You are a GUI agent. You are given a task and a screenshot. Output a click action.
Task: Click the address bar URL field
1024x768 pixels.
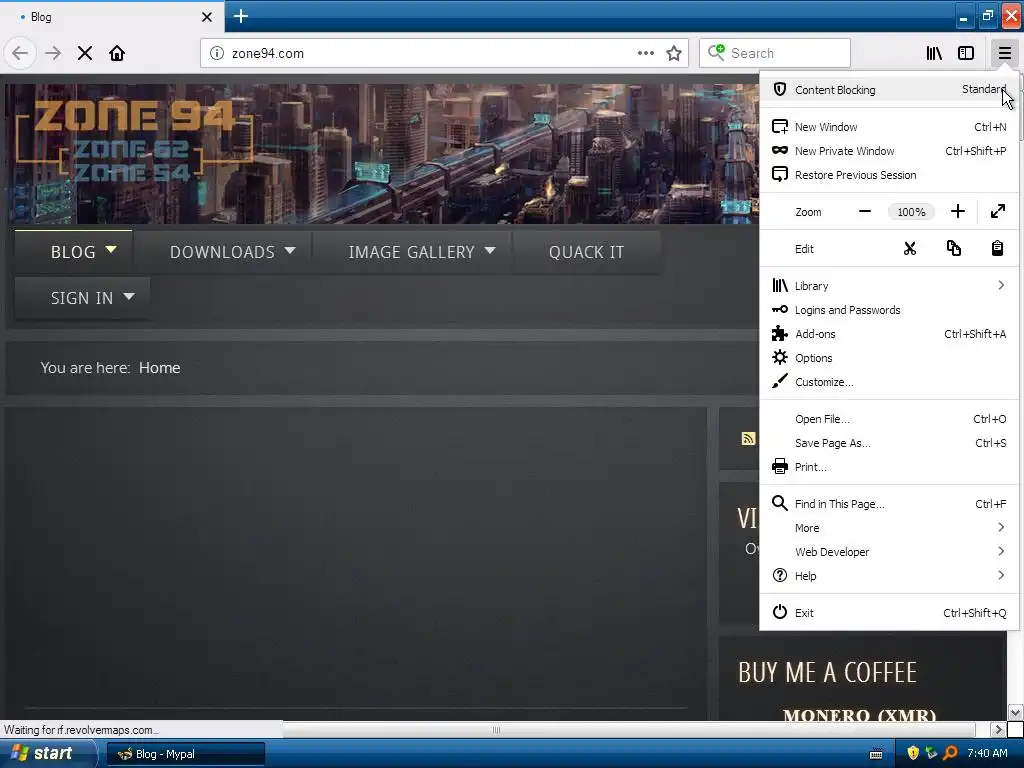point(431,53)
